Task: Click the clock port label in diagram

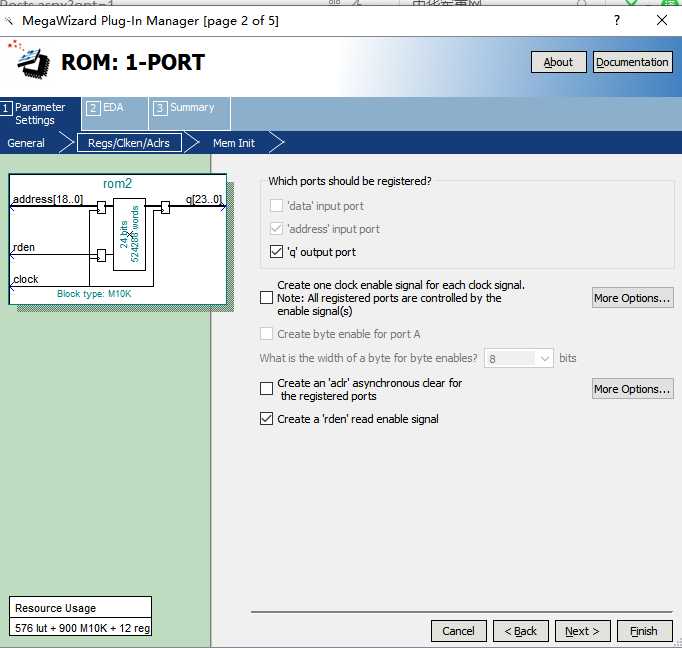Action: pos(26,279)
